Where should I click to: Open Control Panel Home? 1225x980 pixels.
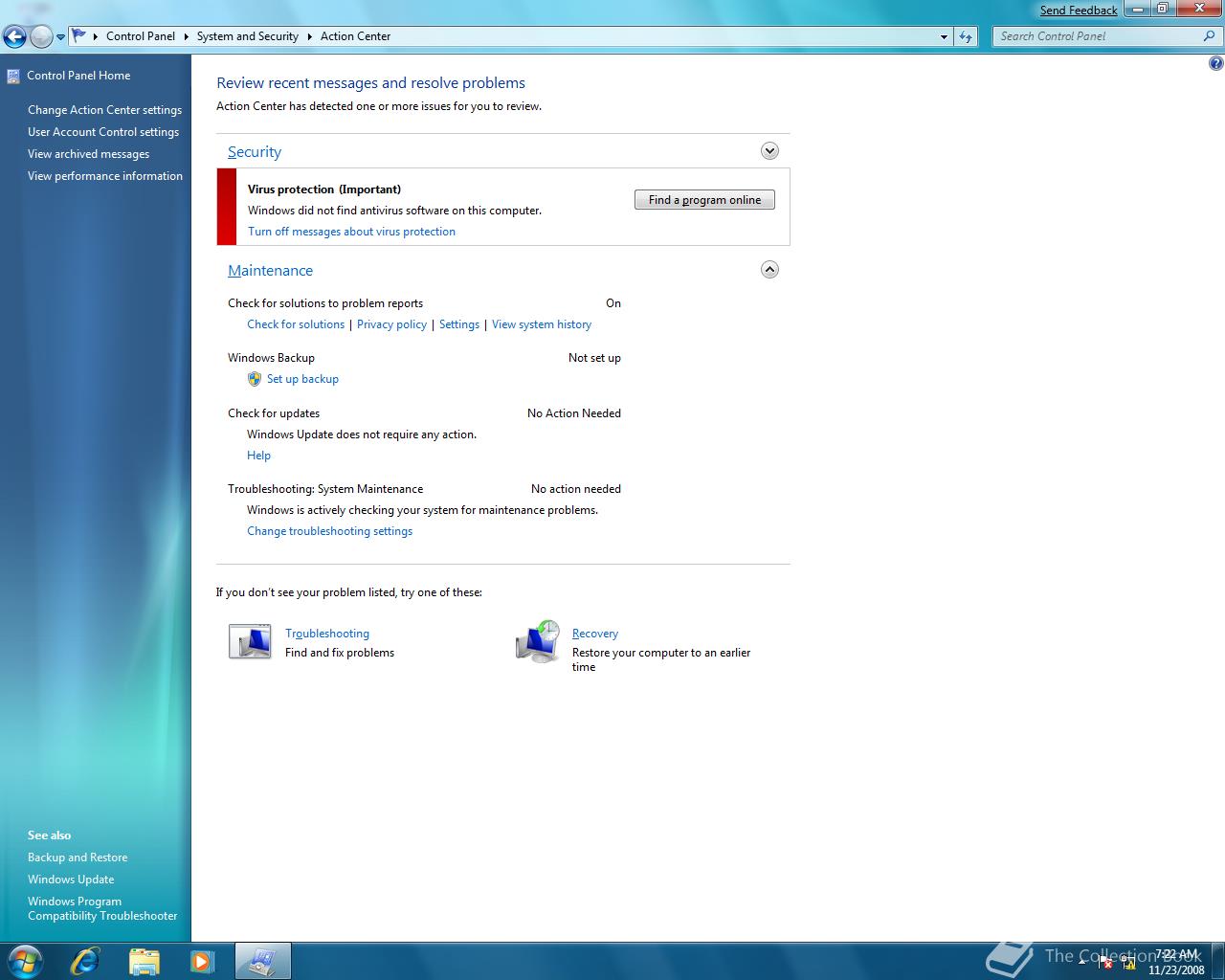[x=78, y=76]
